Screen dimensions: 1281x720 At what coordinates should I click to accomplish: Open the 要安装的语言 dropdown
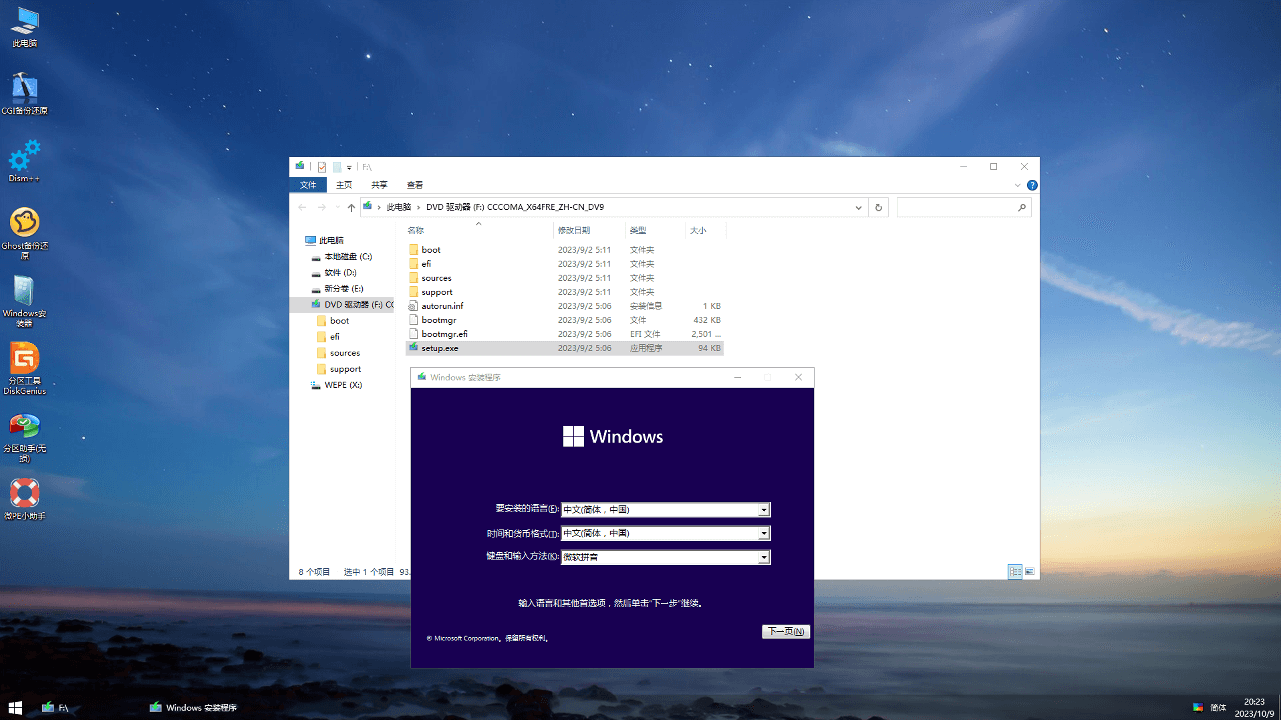point(666,509)
